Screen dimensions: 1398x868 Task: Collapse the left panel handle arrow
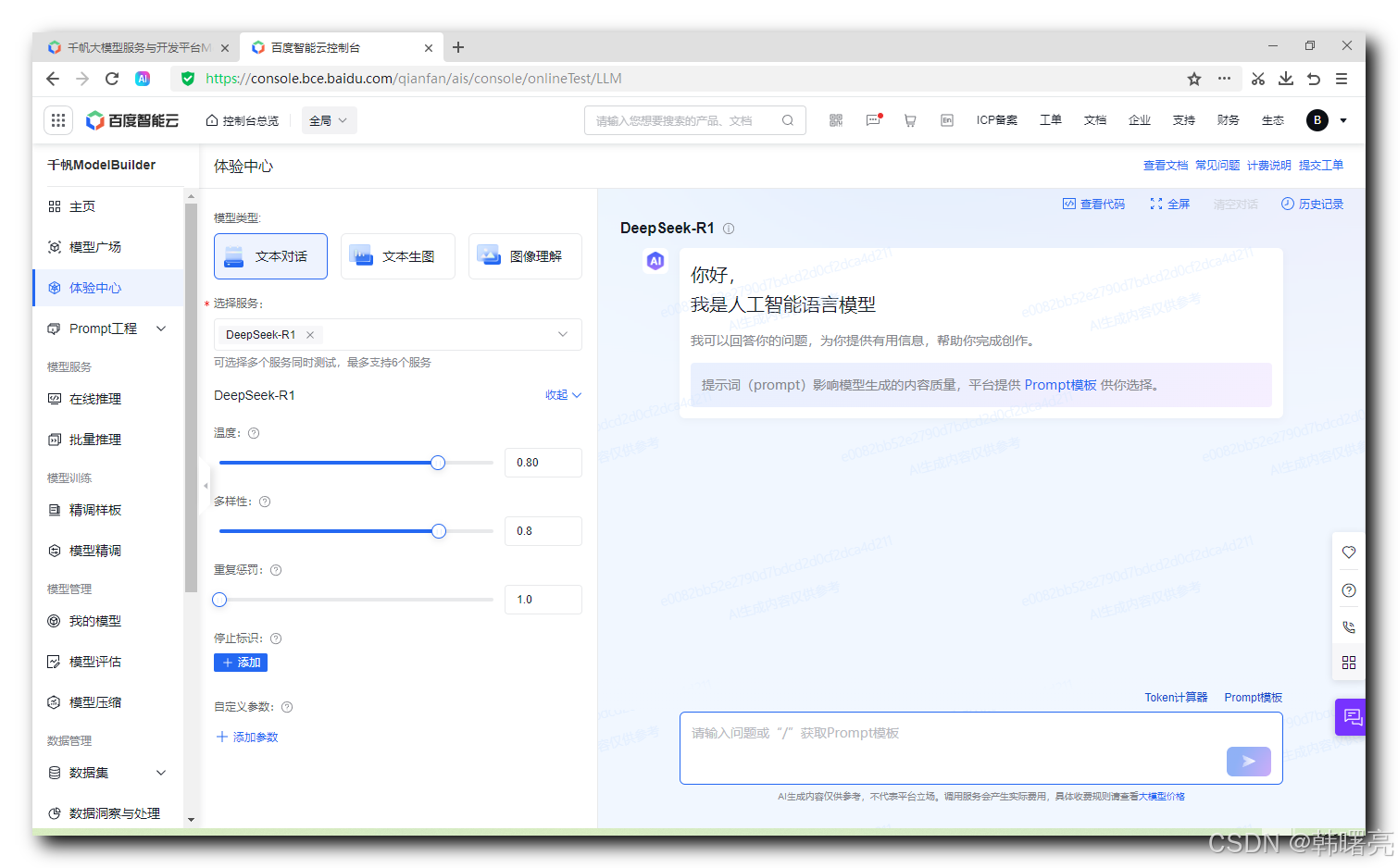click(206, 485)
